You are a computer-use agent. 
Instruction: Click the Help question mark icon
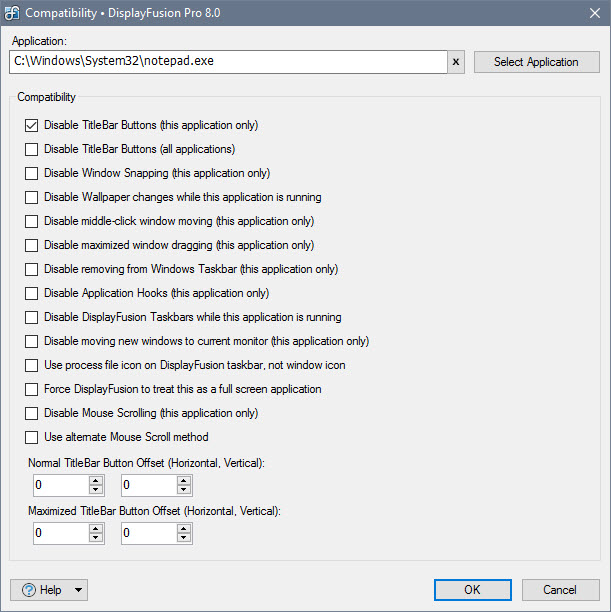pos(29,590)
